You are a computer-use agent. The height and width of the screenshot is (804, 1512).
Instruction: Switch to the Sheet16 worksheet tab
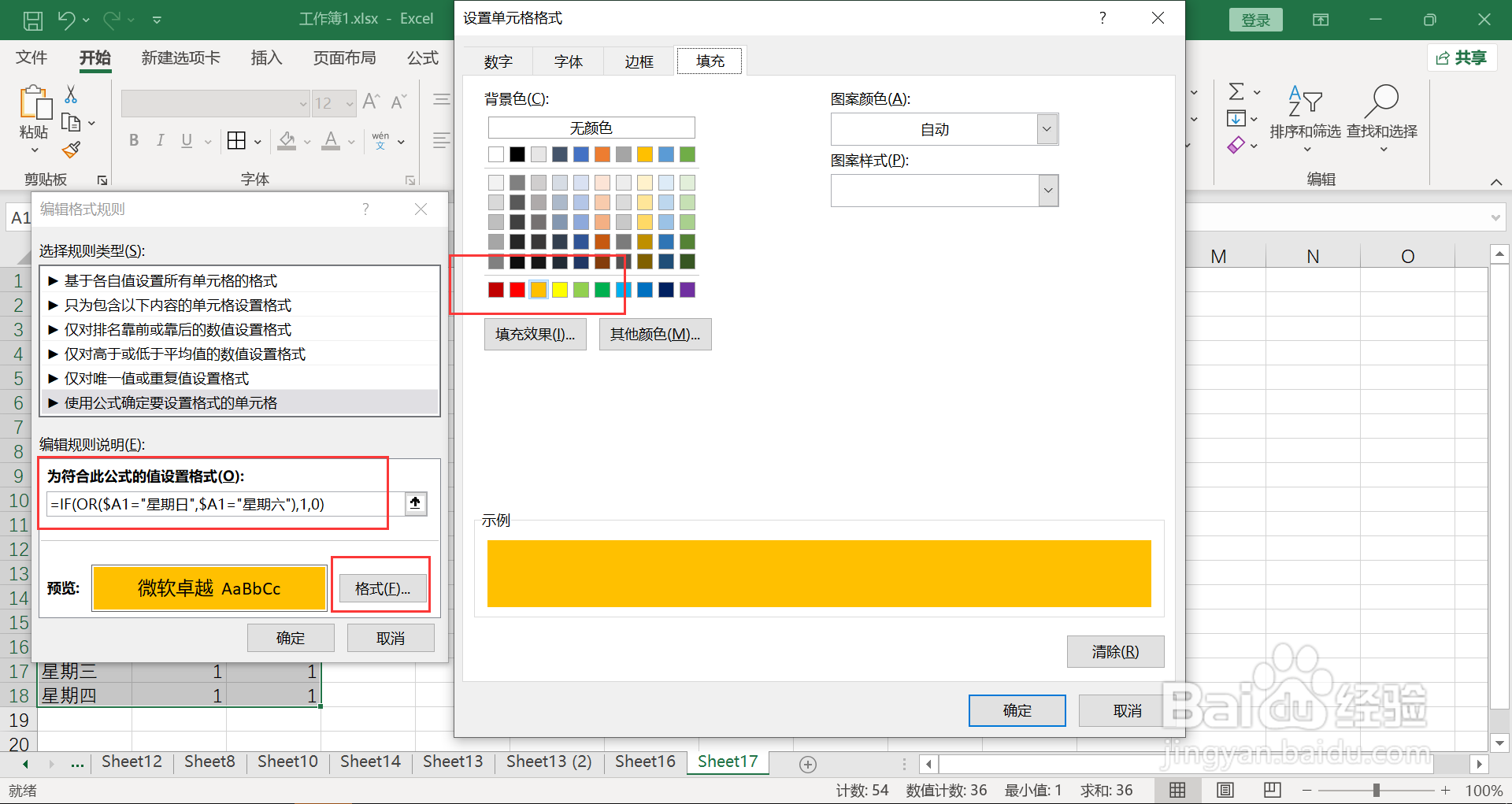[x=644, y=761]
